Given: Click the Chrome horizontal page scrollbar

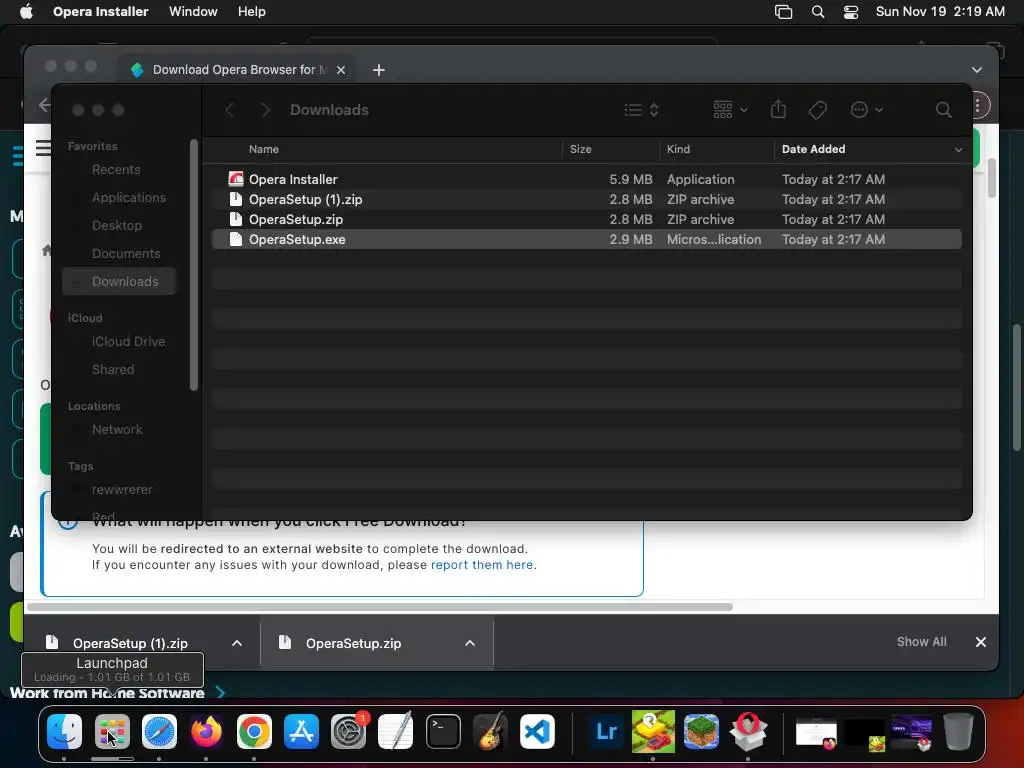Looking at the screenshot, I should coord(379,607).
